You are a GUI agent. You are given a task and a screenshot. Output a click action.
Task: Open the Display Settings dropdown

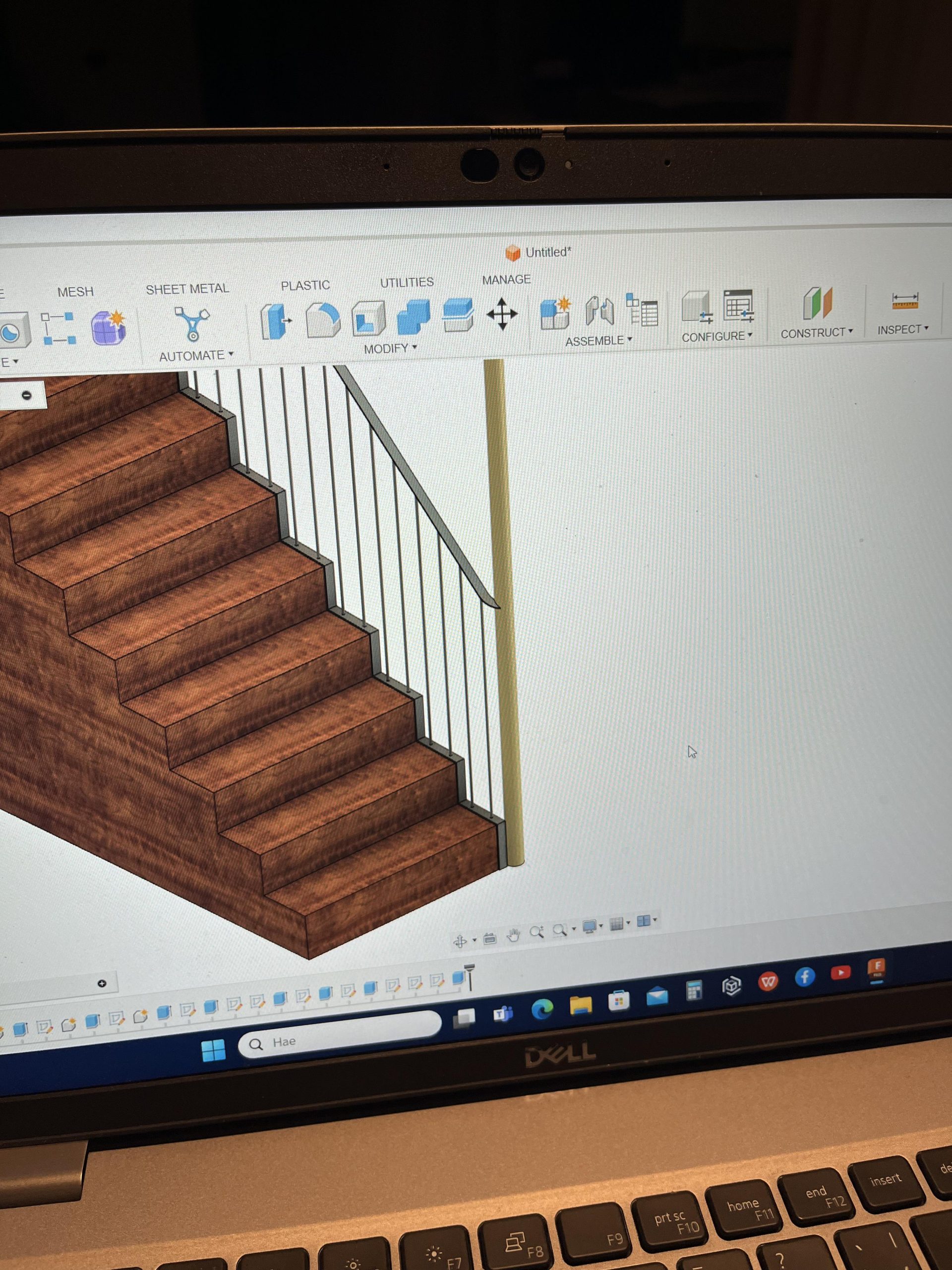[x=591, y=927]
